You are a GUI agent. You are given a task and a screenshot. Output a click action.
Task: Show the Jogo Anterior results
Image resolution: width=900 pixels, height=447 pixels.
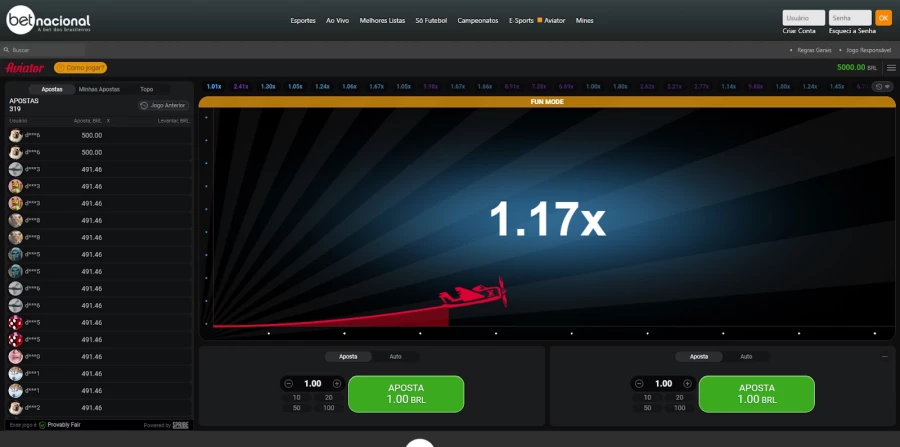click(163, 105)
